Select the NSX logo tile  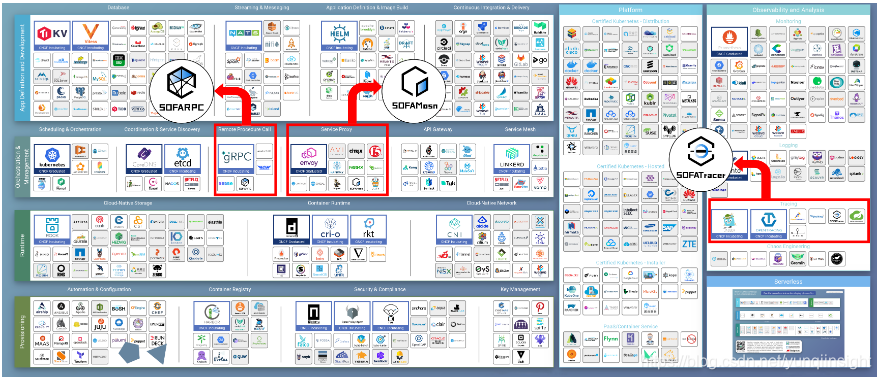tap(443, 270)
